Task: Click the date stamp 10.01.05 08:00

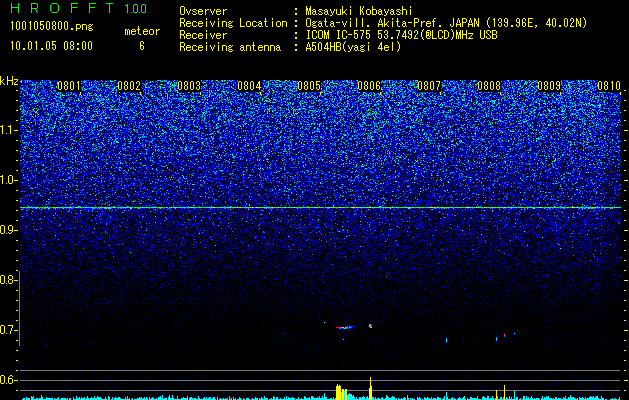Action: [x=51, y=46]
